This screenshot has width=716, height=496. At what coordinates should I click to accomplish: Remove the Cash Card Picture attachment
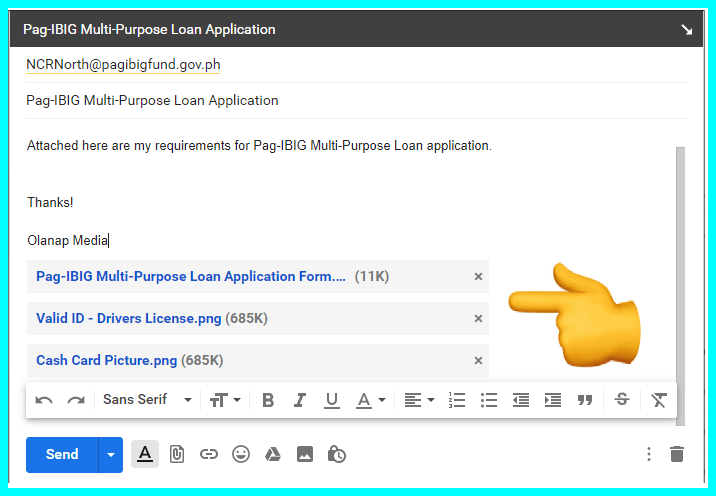click(x=478, y=360)
